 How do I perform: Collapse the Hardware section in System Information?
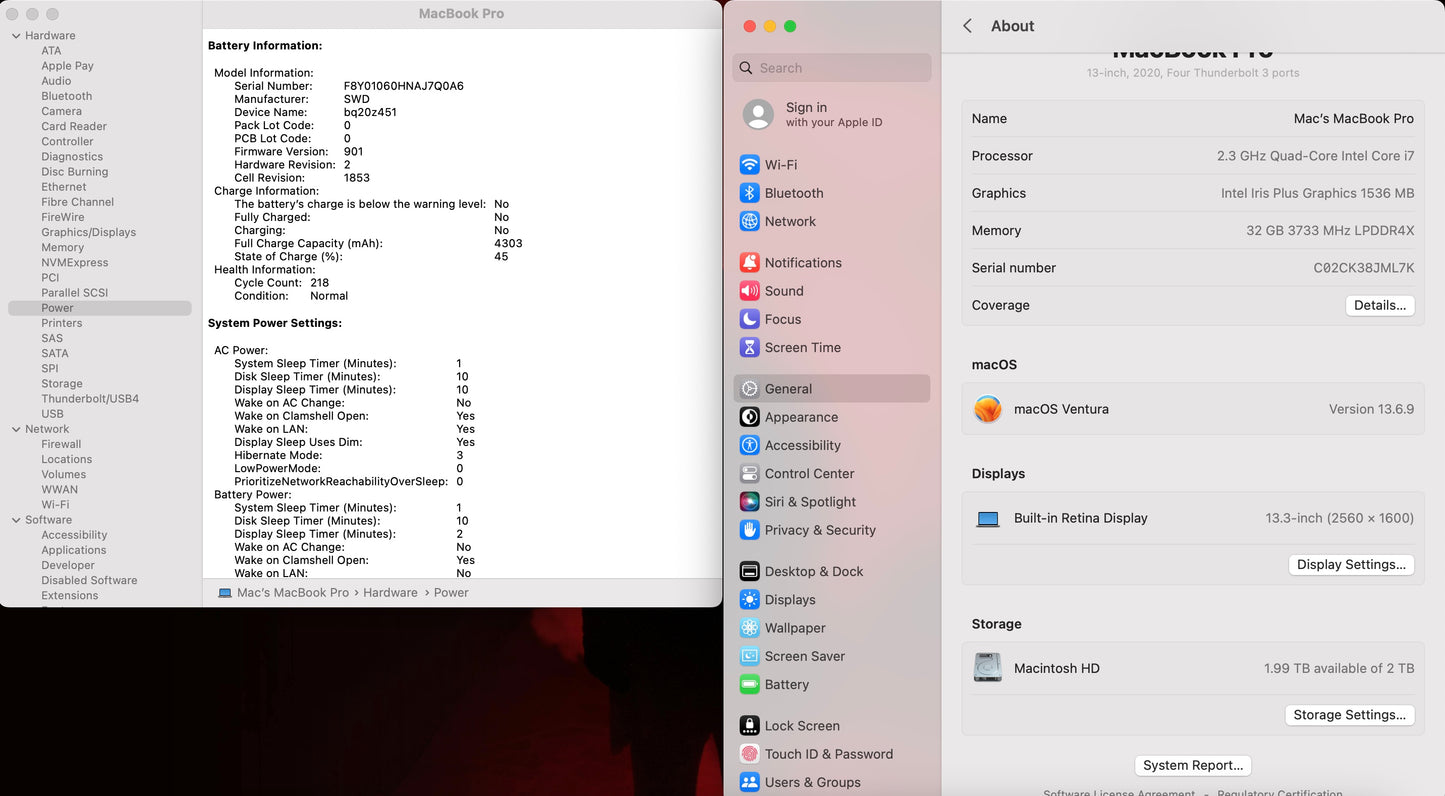[x=16, y=35]
